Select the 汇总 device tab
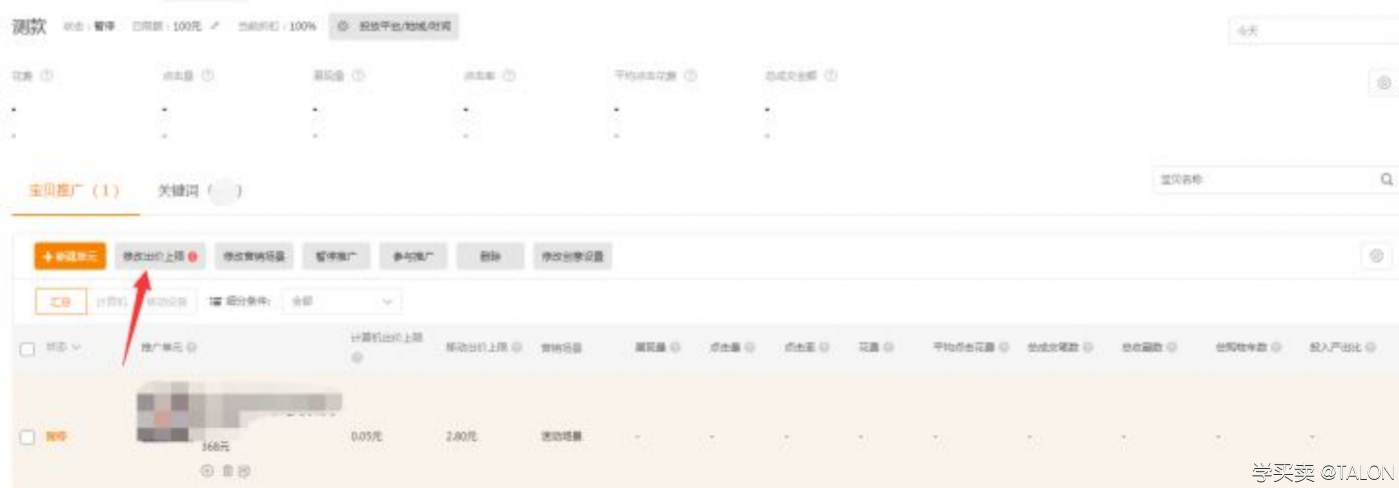The image size is (1399, 488). point(60,301)
